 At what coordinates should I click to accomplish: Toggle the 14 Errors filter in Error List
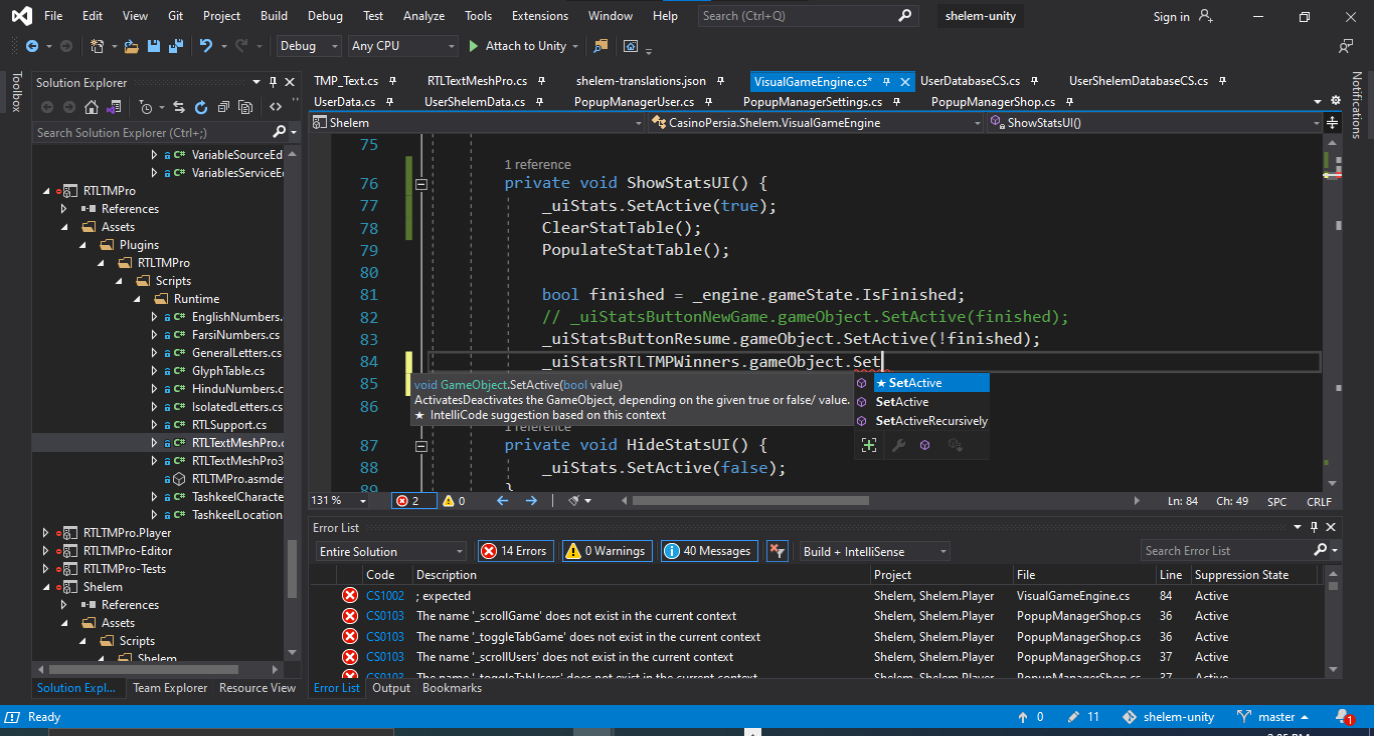click(514, 551)
